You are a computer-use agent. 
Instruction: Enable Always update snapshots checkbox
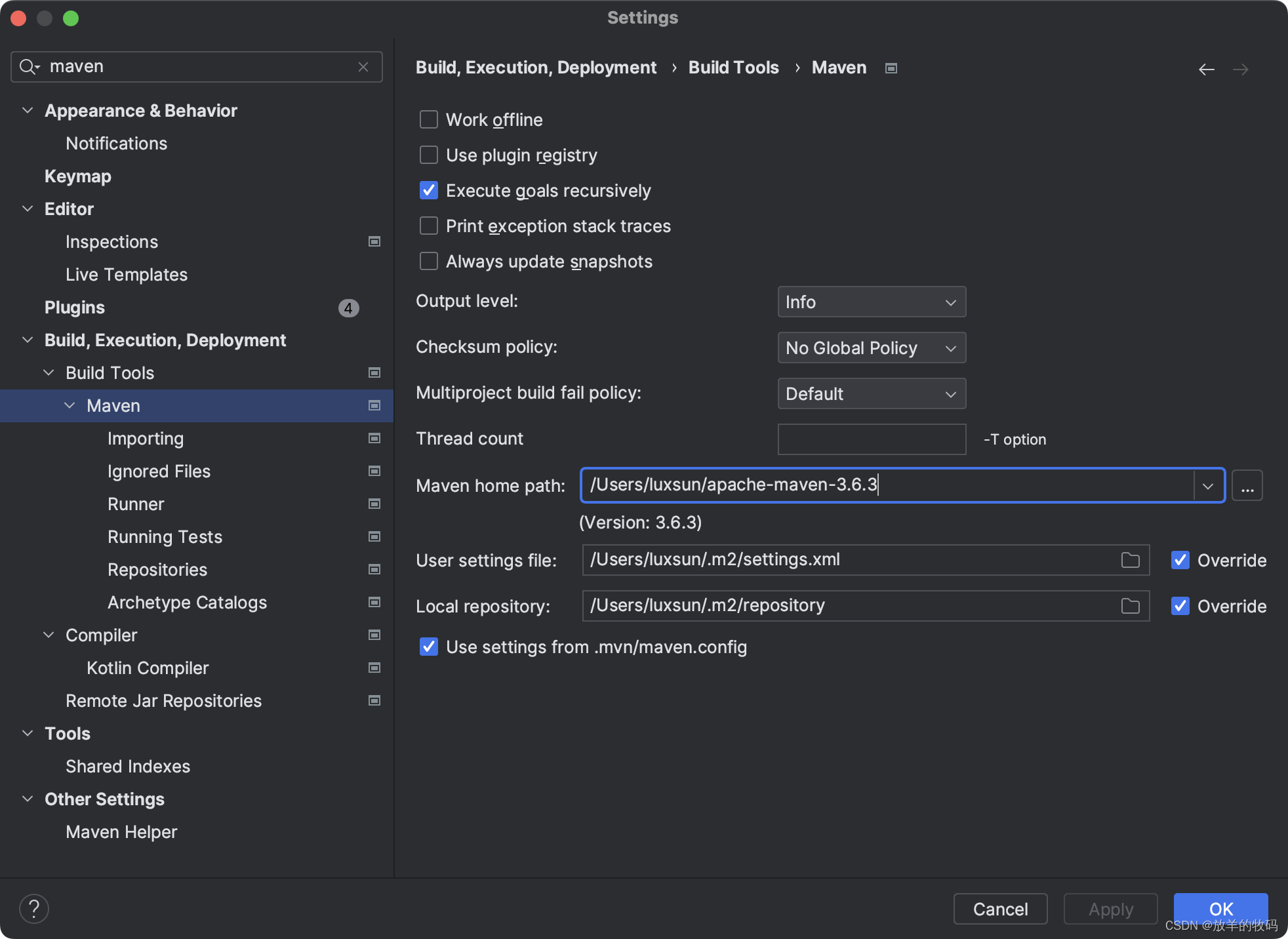point(429,261)
